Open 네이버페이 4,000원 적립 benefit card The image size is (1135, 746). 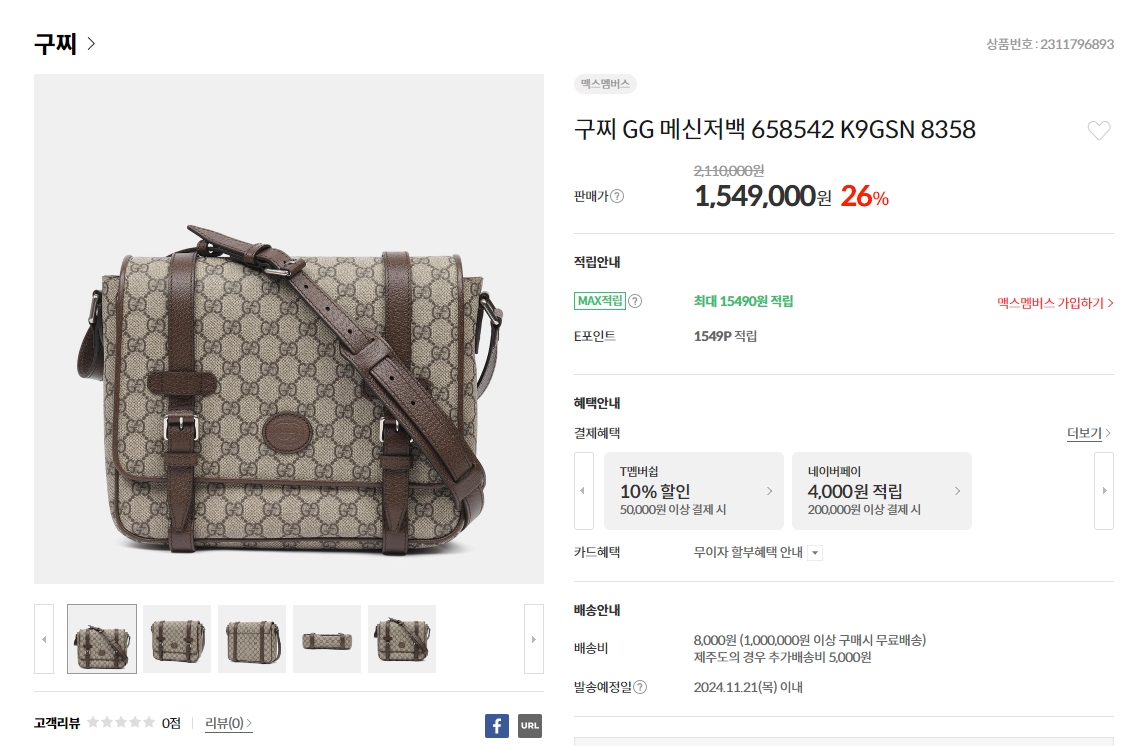click(x=882, y=491)
